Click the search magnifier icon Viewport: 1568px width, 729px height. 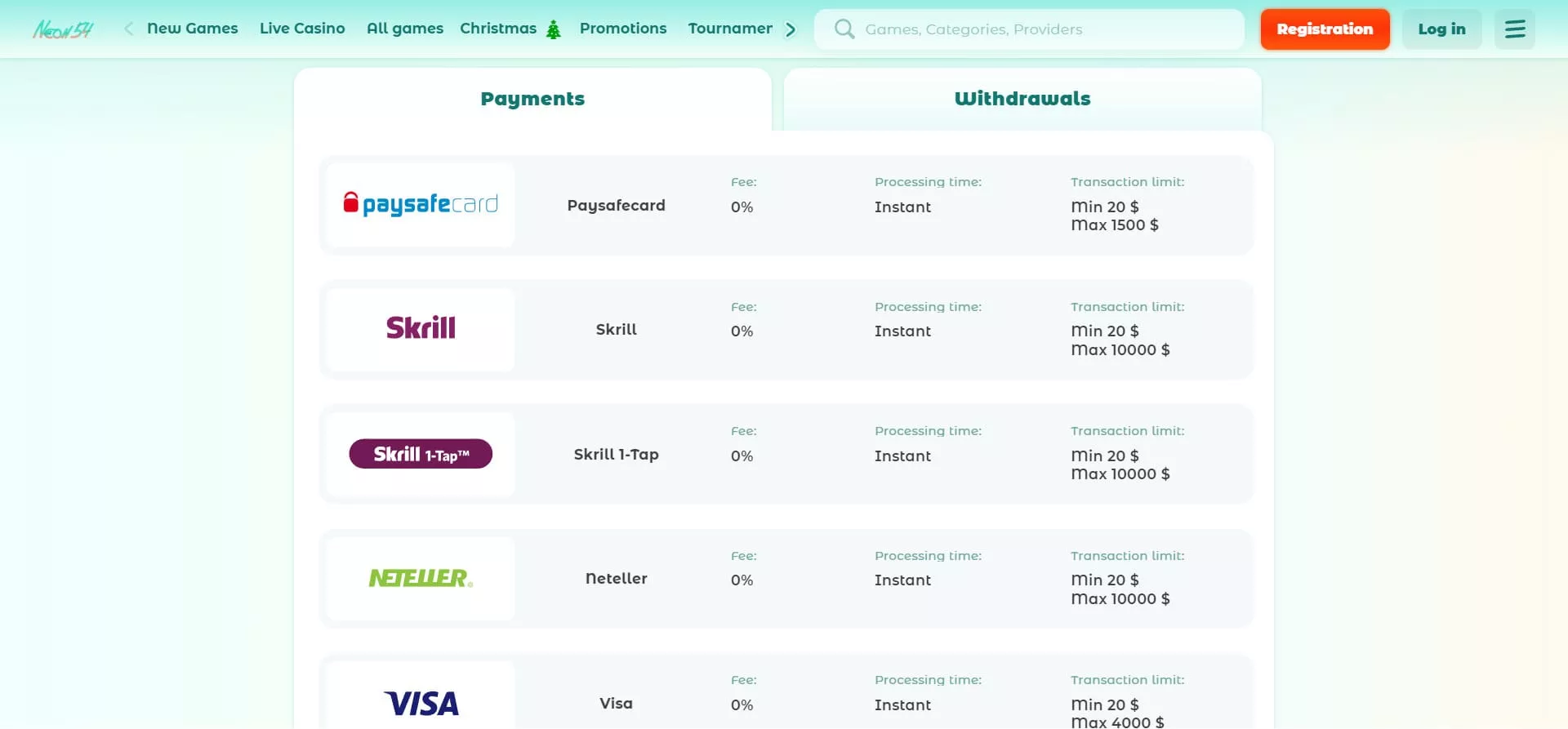[844, 29]
